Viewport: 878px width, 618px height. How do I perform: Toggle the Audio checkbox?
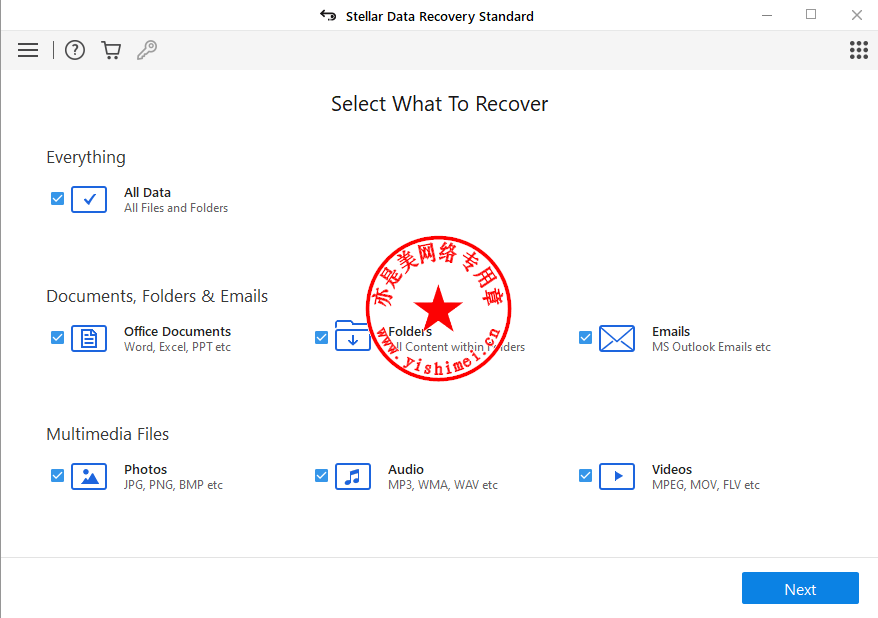click(x=321, y=476)
